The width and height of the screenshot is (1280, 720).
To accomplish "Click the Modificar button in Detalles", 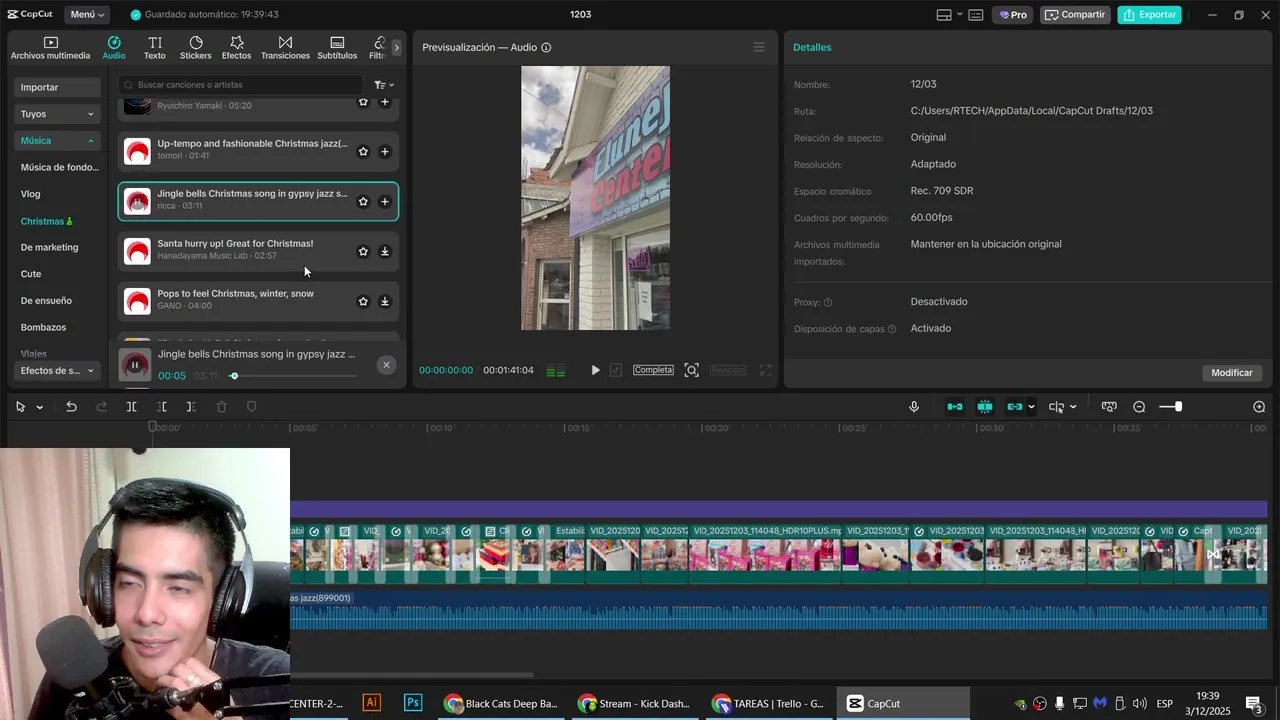I will point(1232,373).
